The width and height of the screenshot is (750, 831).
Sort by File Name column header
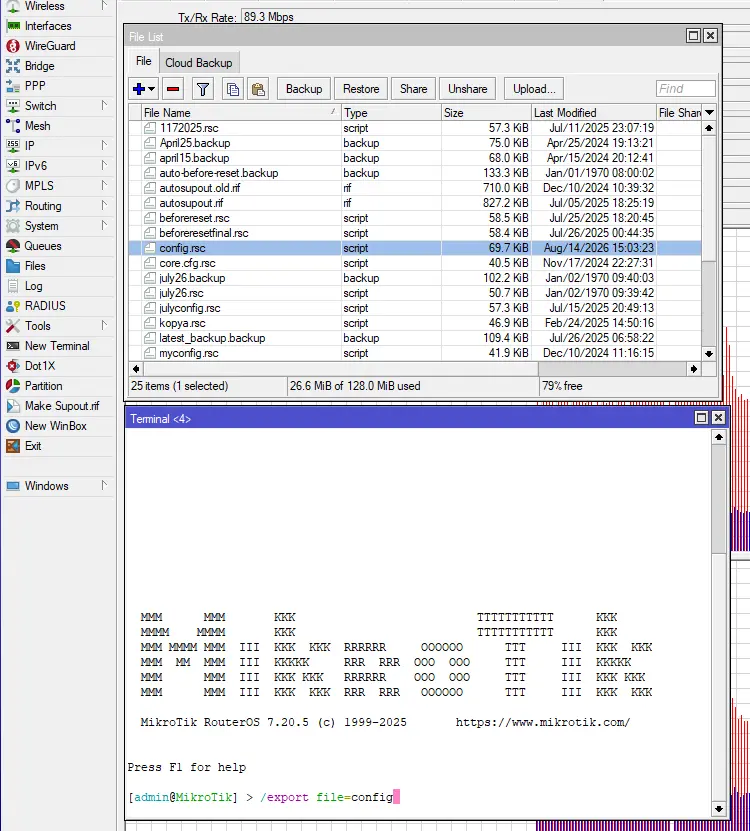(x=241, y=113)
